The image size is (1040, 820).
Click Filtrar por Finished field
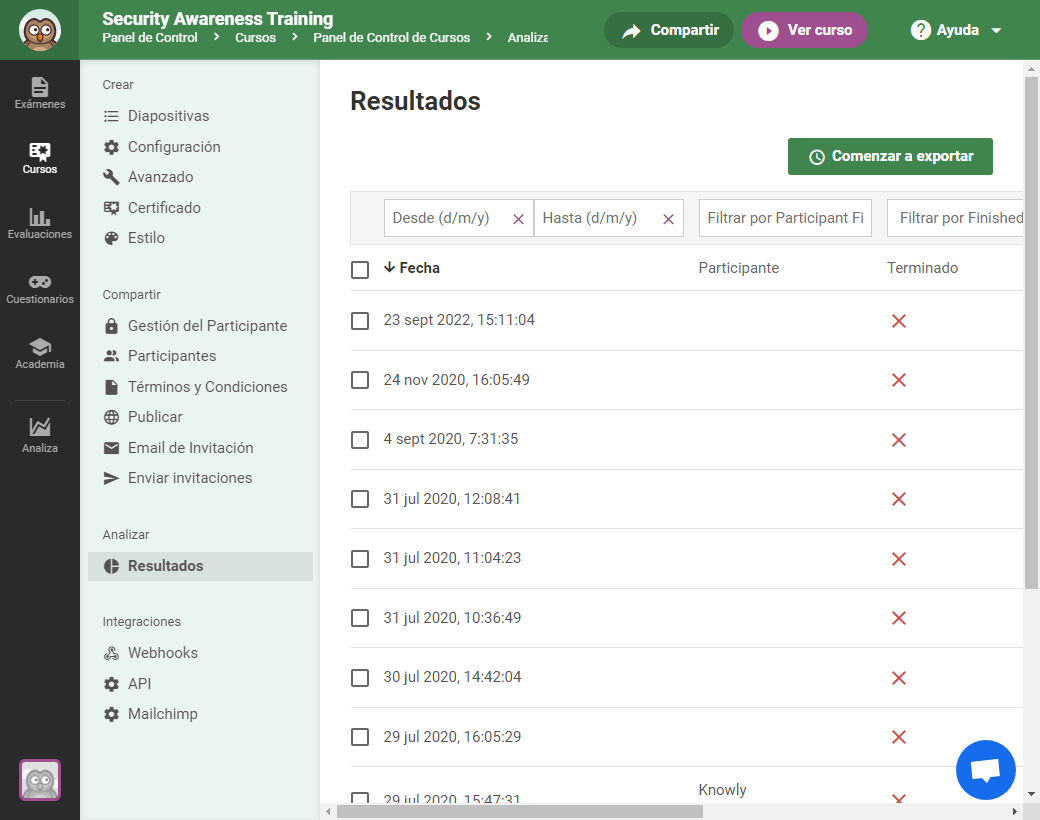(x=955, y=218)
